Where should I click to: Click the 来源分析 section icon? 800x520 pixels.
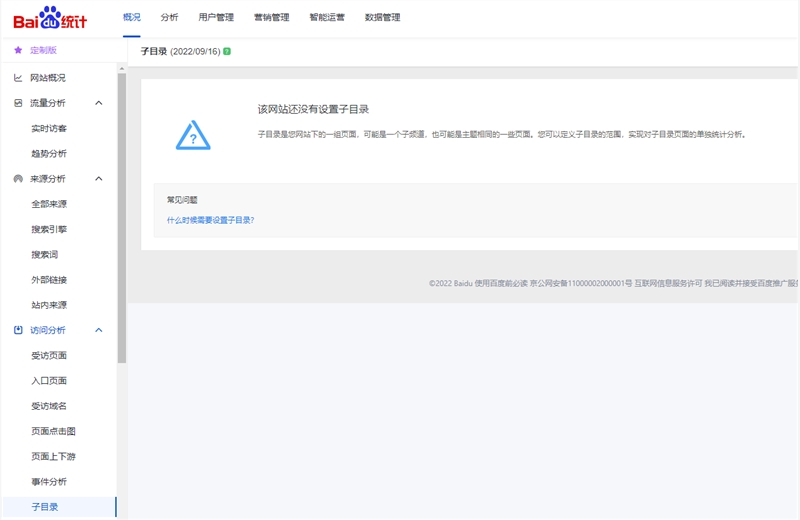(x=18, y=179)
